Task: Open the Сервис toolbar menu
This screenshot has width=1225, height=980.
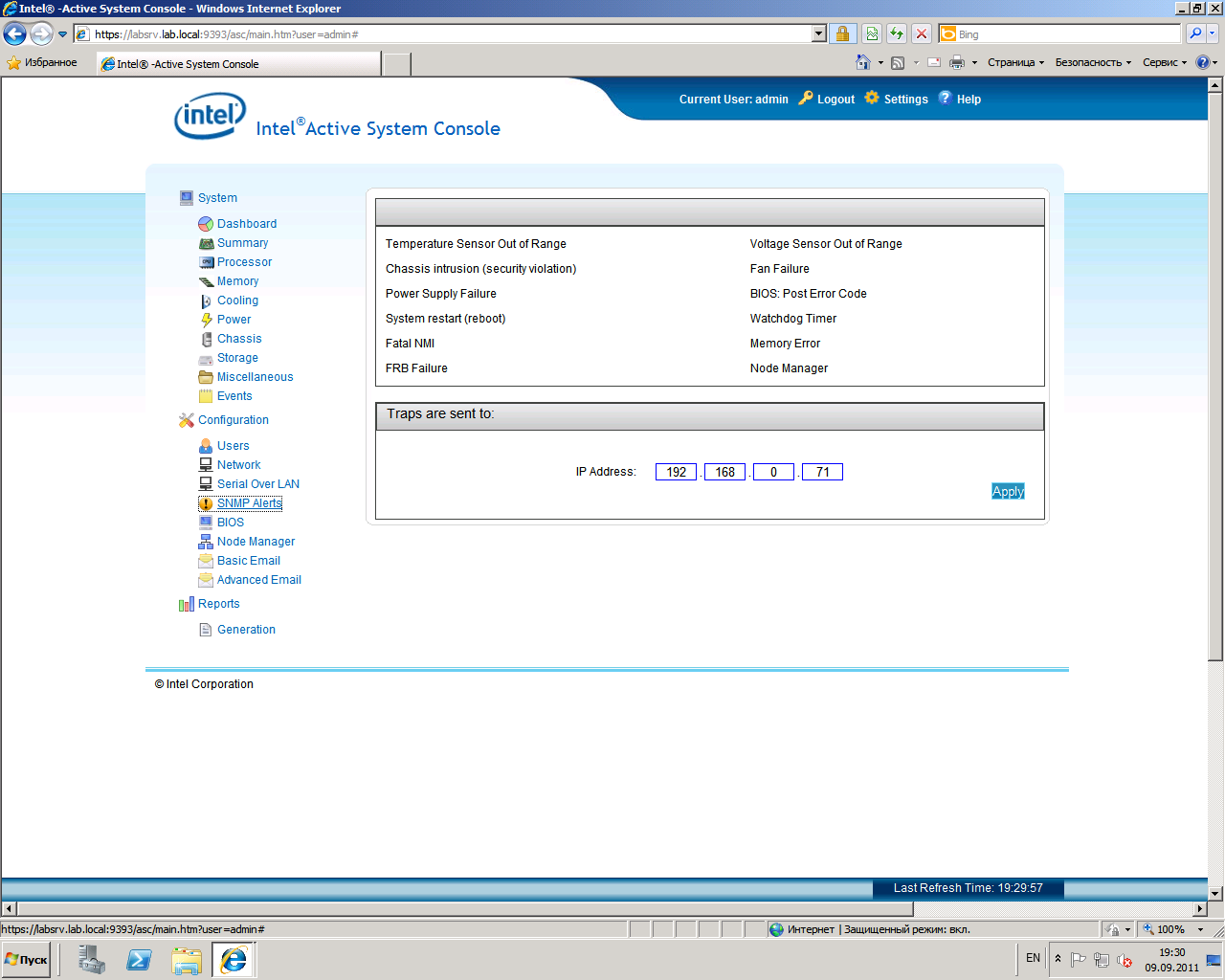Action: click(1164, 63)
